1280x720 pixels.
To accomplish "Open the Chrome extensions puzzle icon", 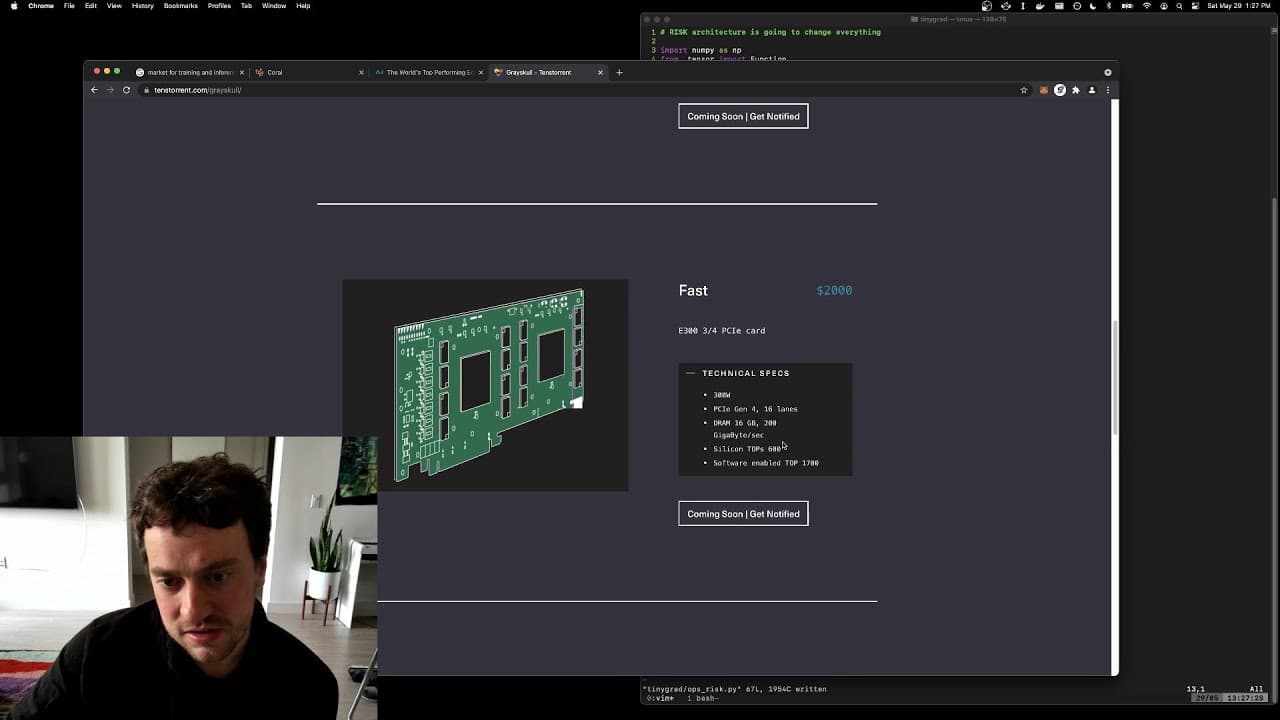I will [1076, 90].
